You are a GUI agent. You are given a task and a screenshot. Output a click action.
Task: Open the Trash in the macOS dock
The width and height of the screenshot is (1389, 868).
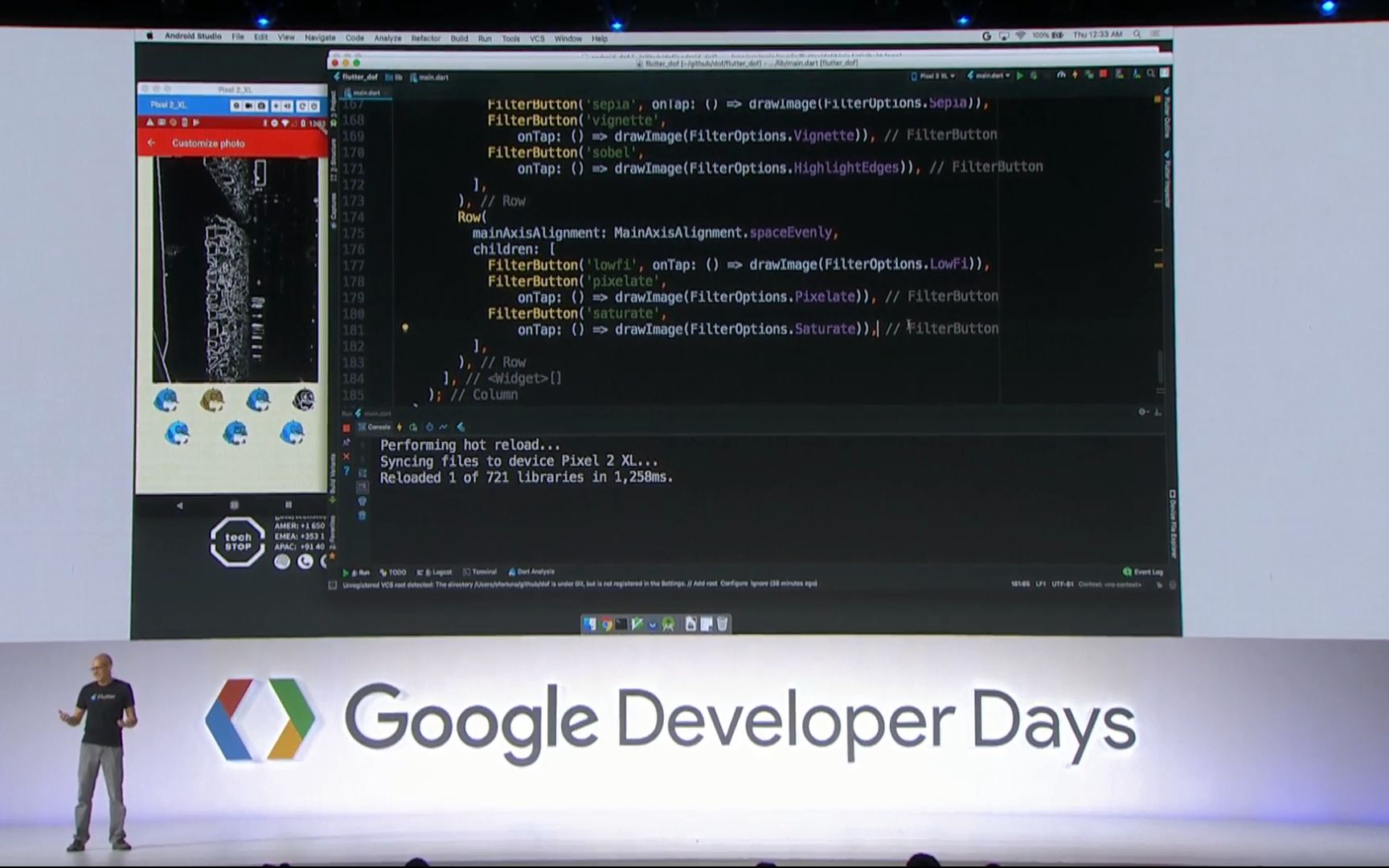click(x=722, y=624)
